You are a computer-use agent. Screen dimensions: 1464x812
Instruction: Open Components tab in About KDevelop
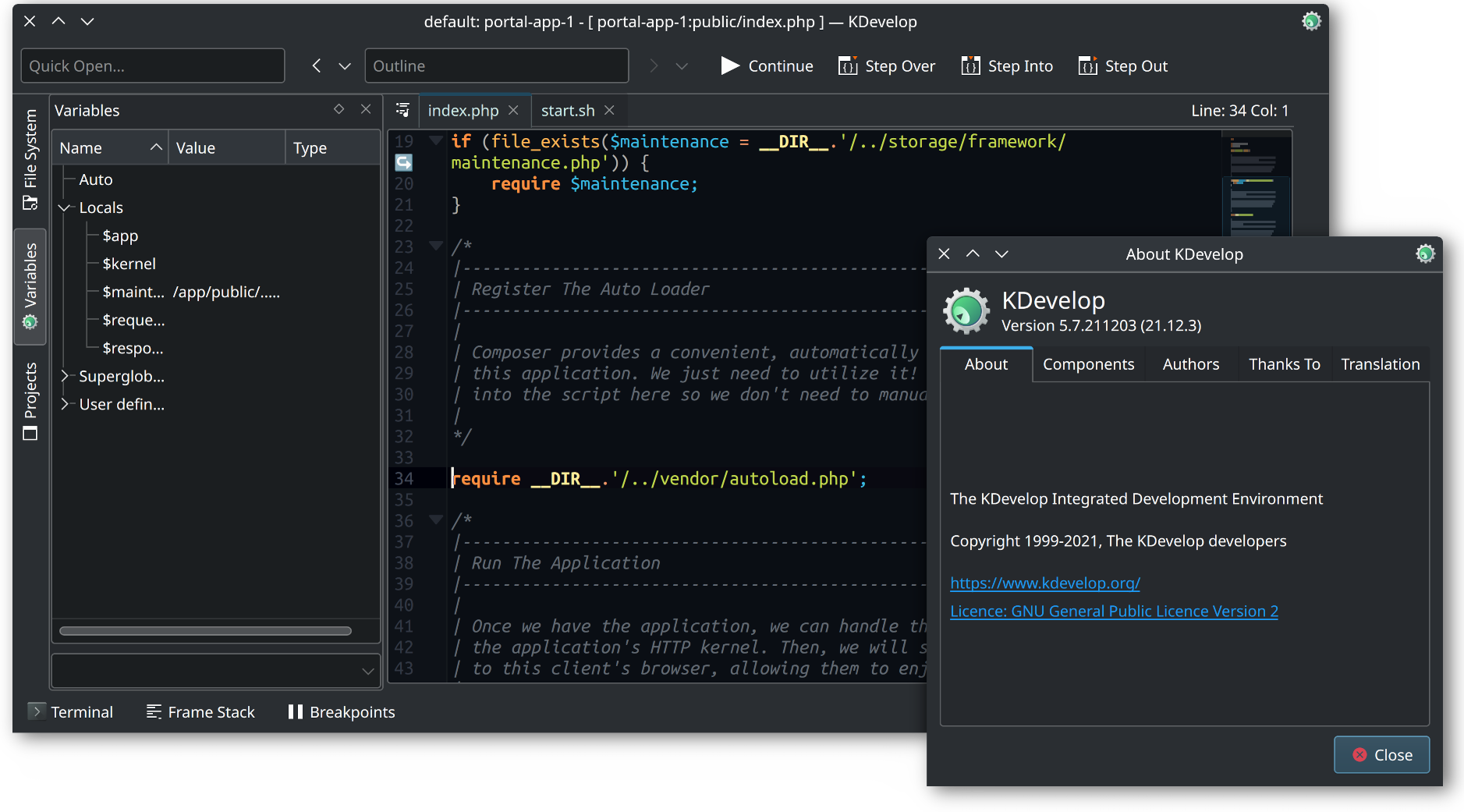point(1088,363)
